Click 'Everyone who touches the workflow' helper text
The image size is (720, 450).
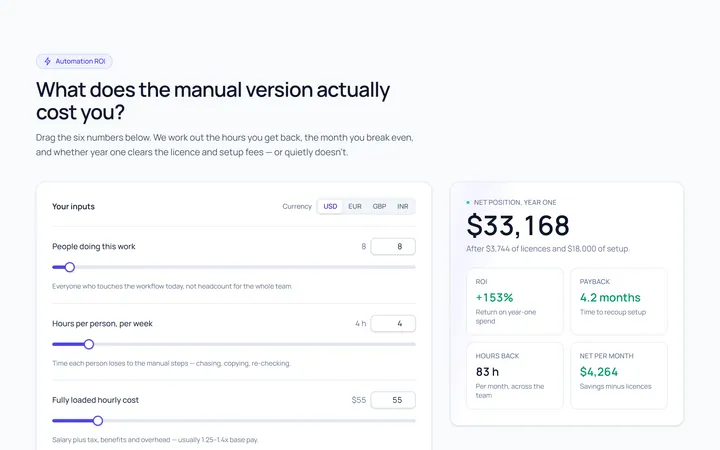172,287
